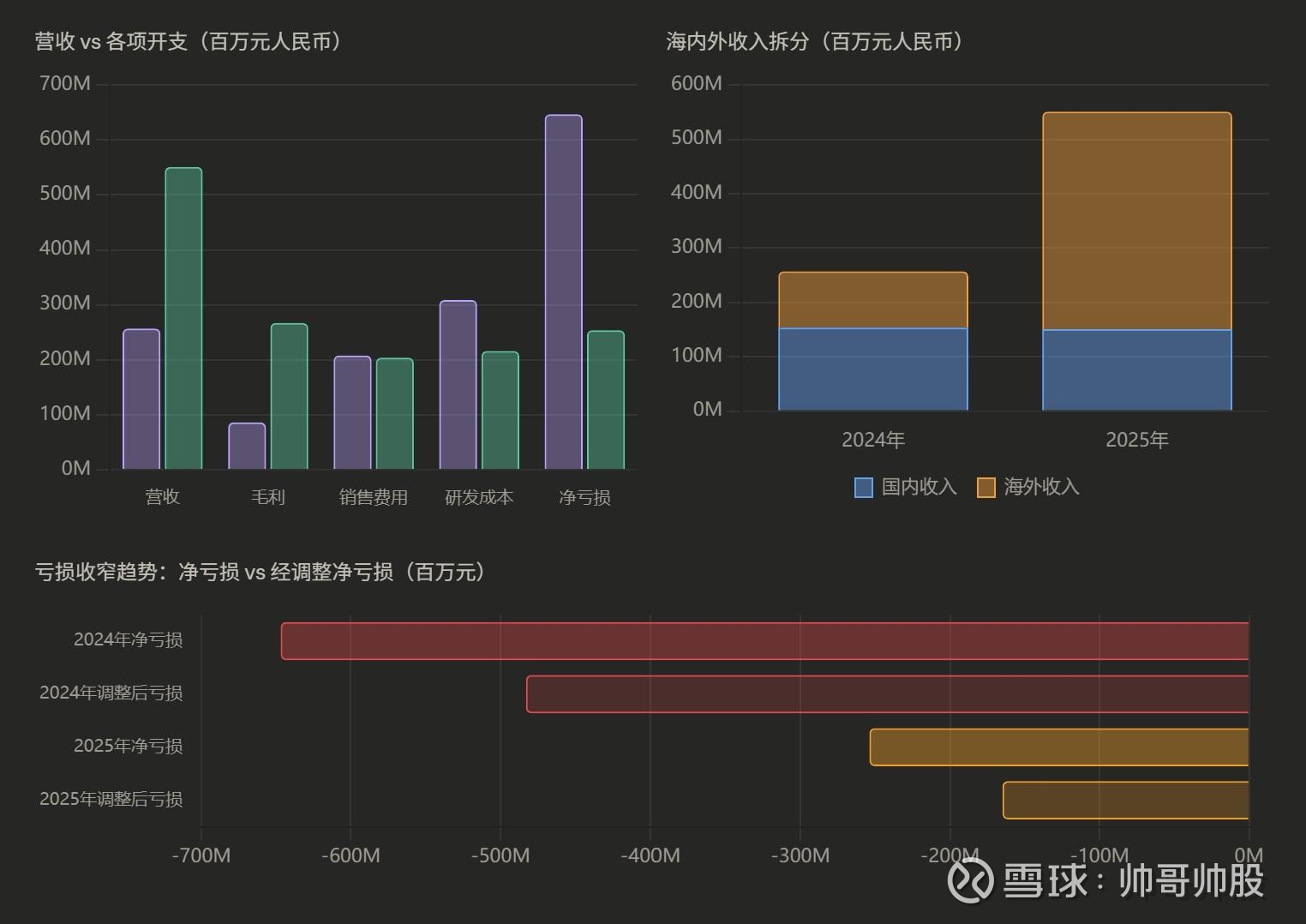
Task: Click the blue 国内收入 legend swatch
Action: pos(864,488)
